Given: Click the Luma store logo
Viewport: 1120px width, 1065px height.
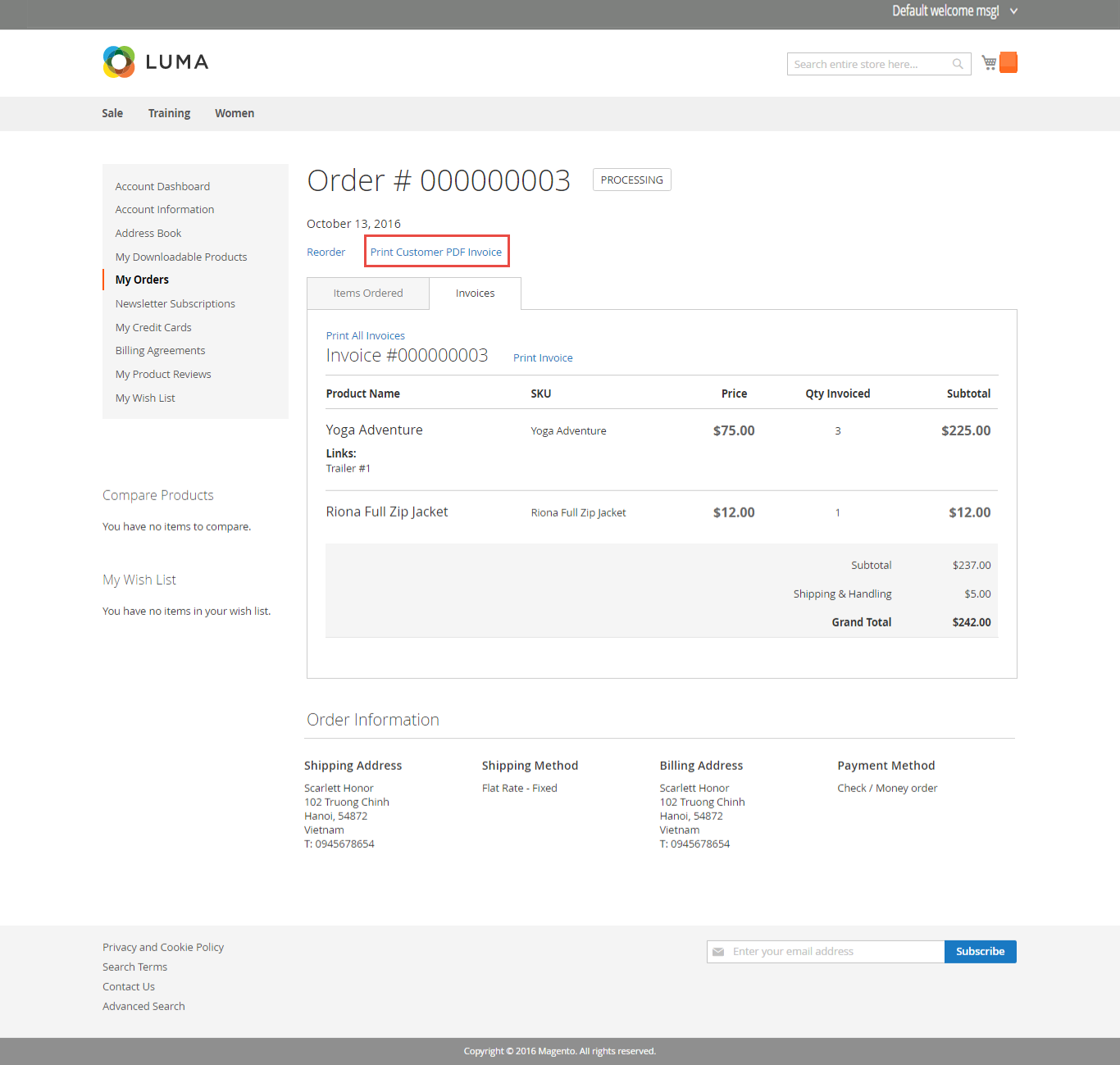Looking at the screenshot, I should 155,61.
